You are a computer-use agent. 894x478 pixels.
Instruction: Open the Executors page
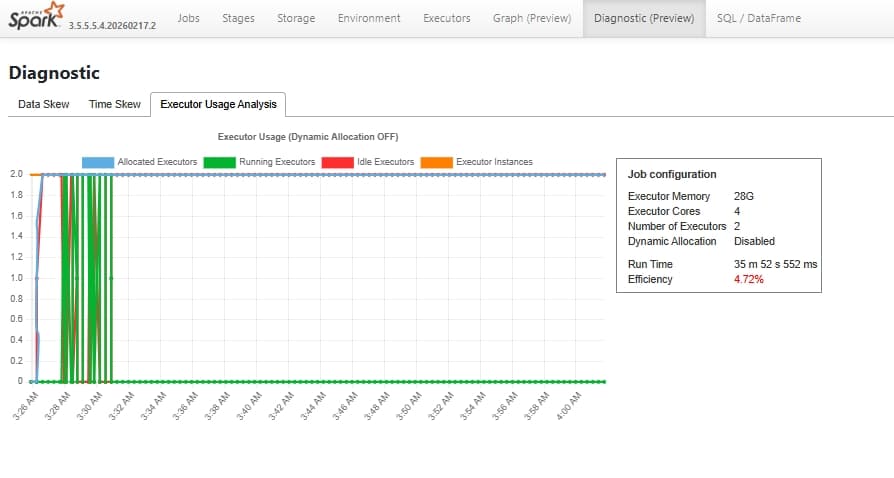tap(446, 18)
